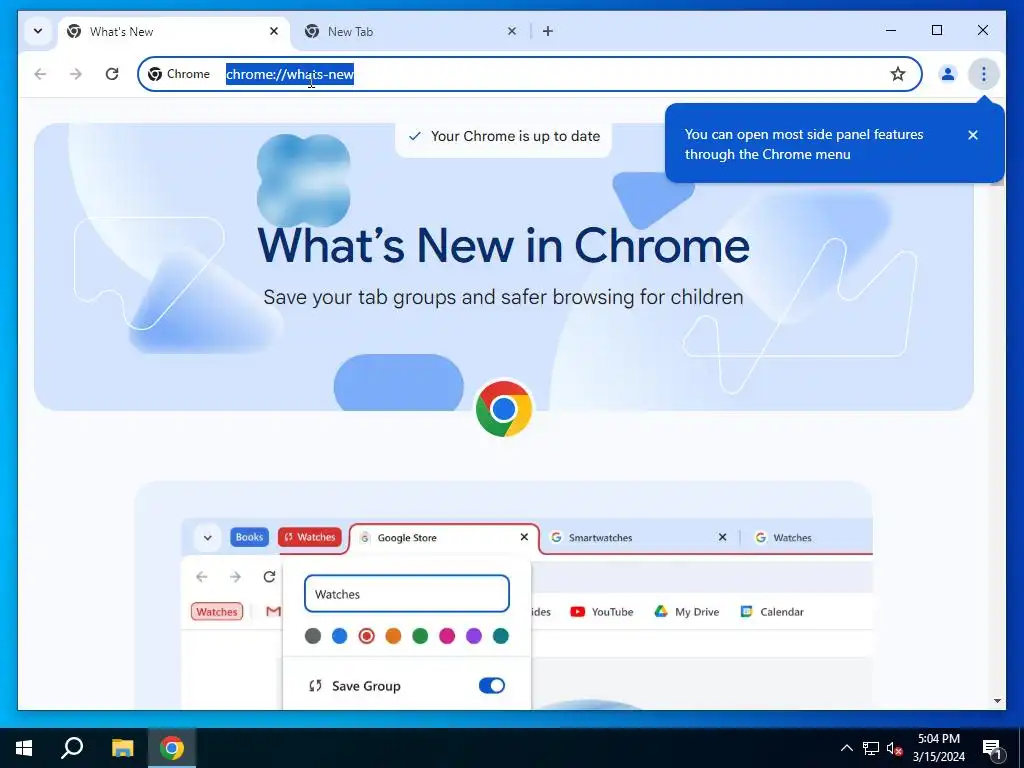The width and height of the screenshot is (1024, 768).
Task: Close the Smartwatches demo tab
Action: coord(722,537)
